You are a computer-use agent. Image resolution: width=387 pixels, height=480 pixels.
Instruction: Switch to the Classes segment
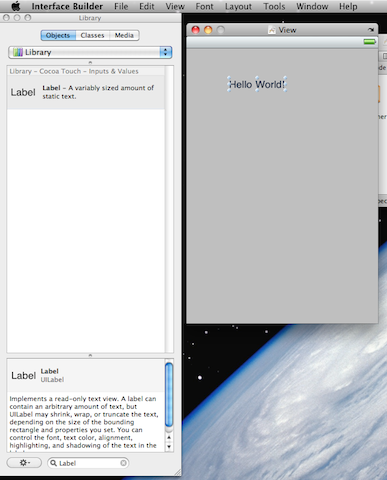[92, 35]
